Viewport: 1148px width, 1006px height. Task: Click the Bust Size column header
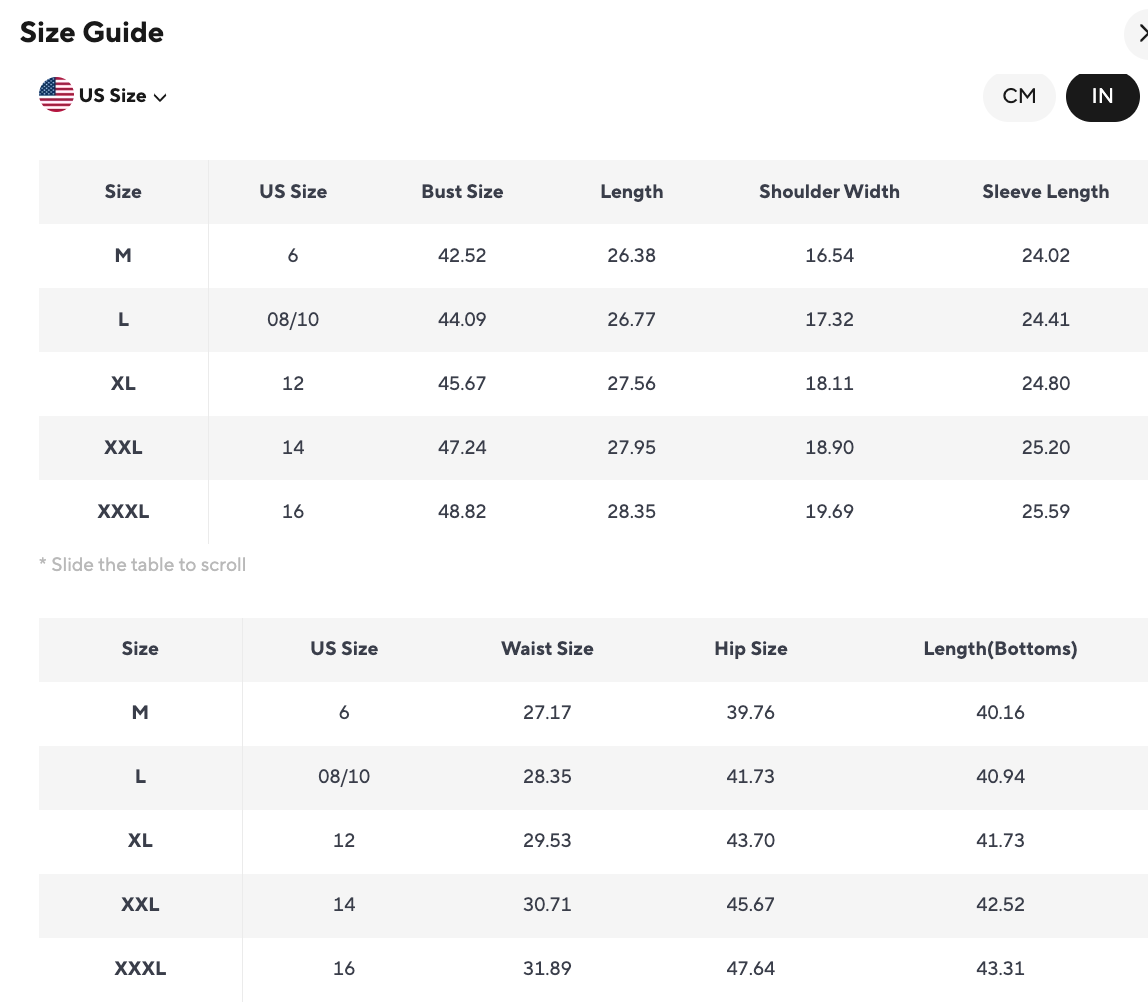click(462, 192)
